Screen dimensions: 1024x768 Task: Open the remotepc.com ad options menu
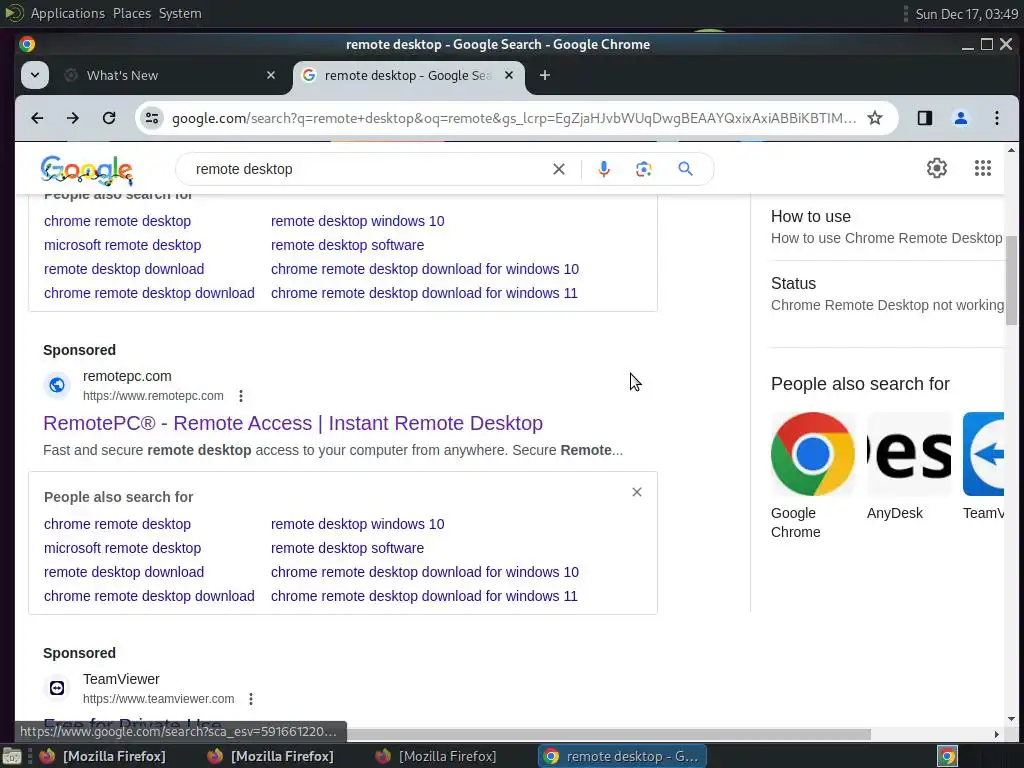click(x=241, y=396)
